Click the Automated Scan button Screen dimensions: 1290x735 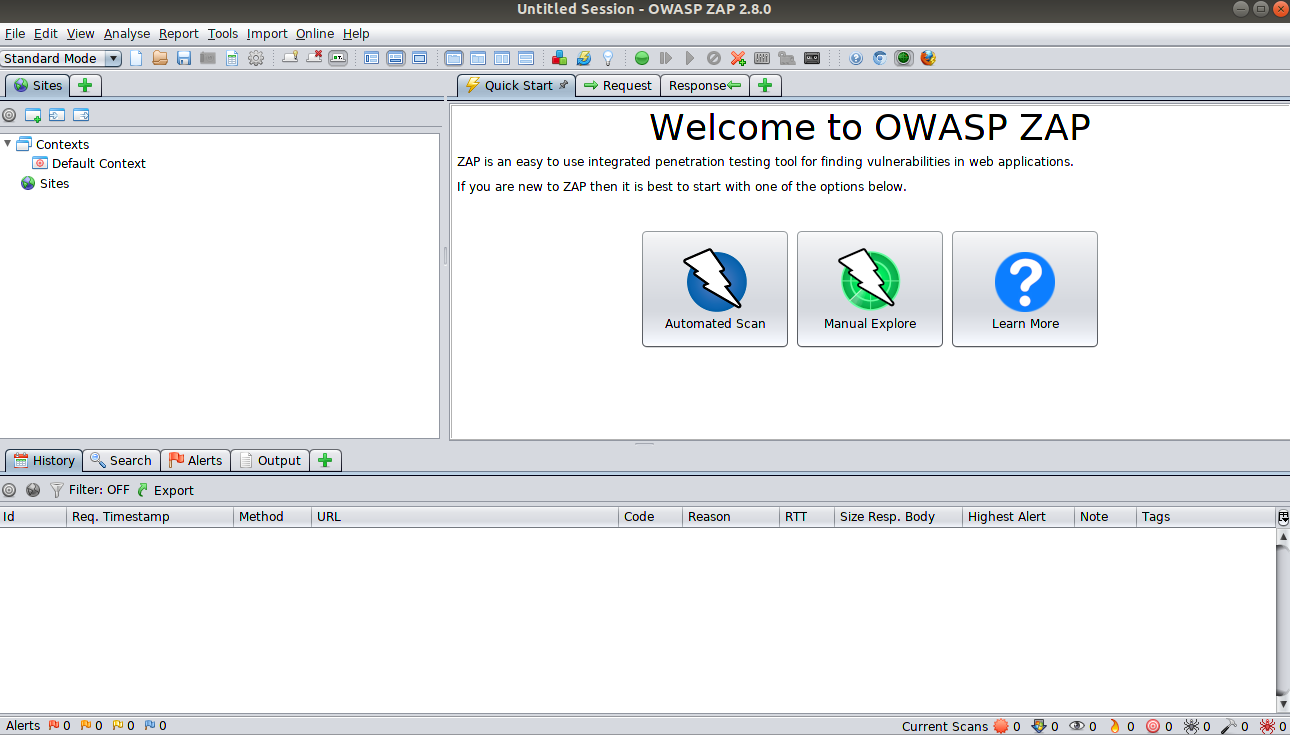[715, 289]
